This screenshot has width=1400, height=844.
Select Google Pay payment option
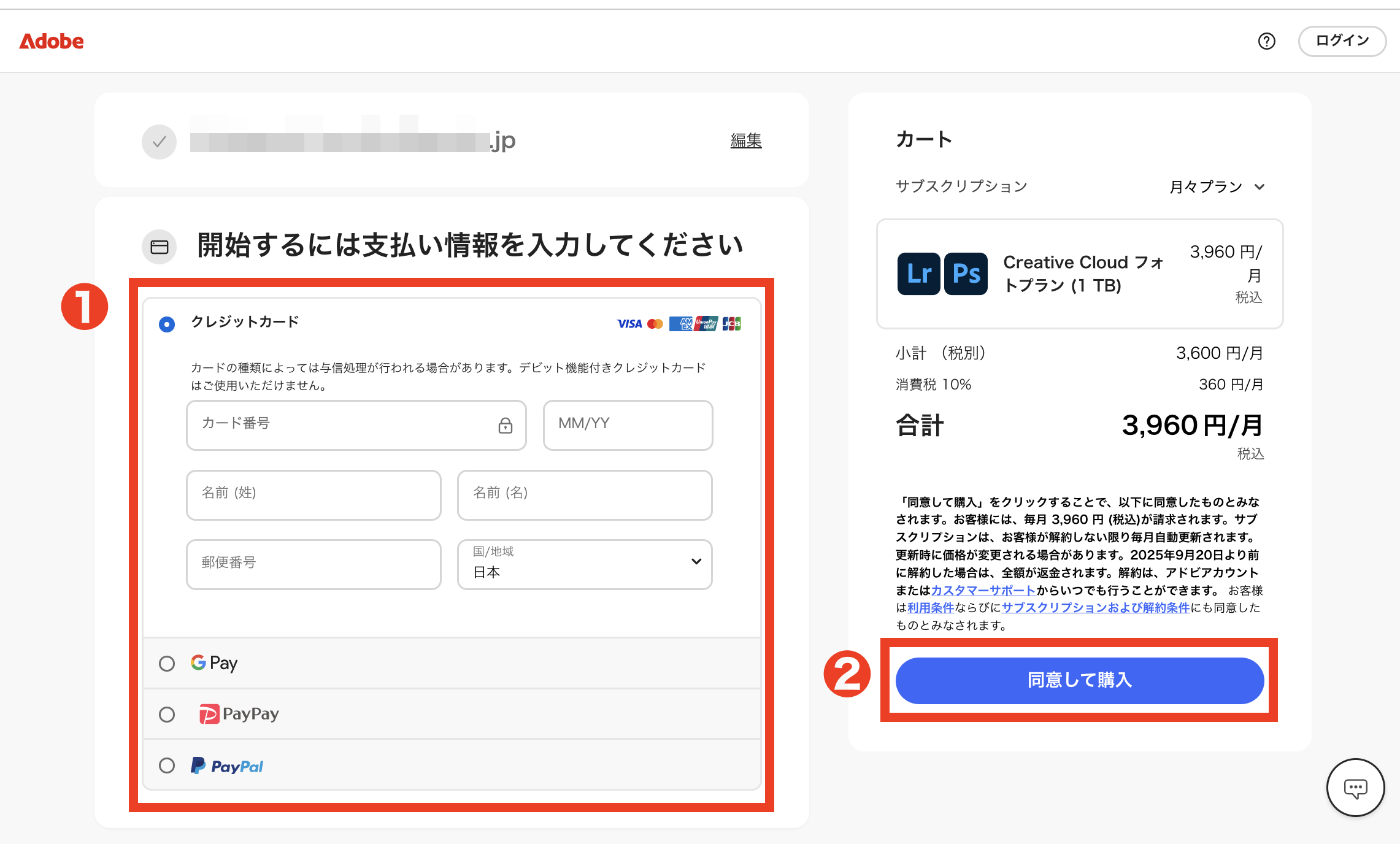coord(167,664)
